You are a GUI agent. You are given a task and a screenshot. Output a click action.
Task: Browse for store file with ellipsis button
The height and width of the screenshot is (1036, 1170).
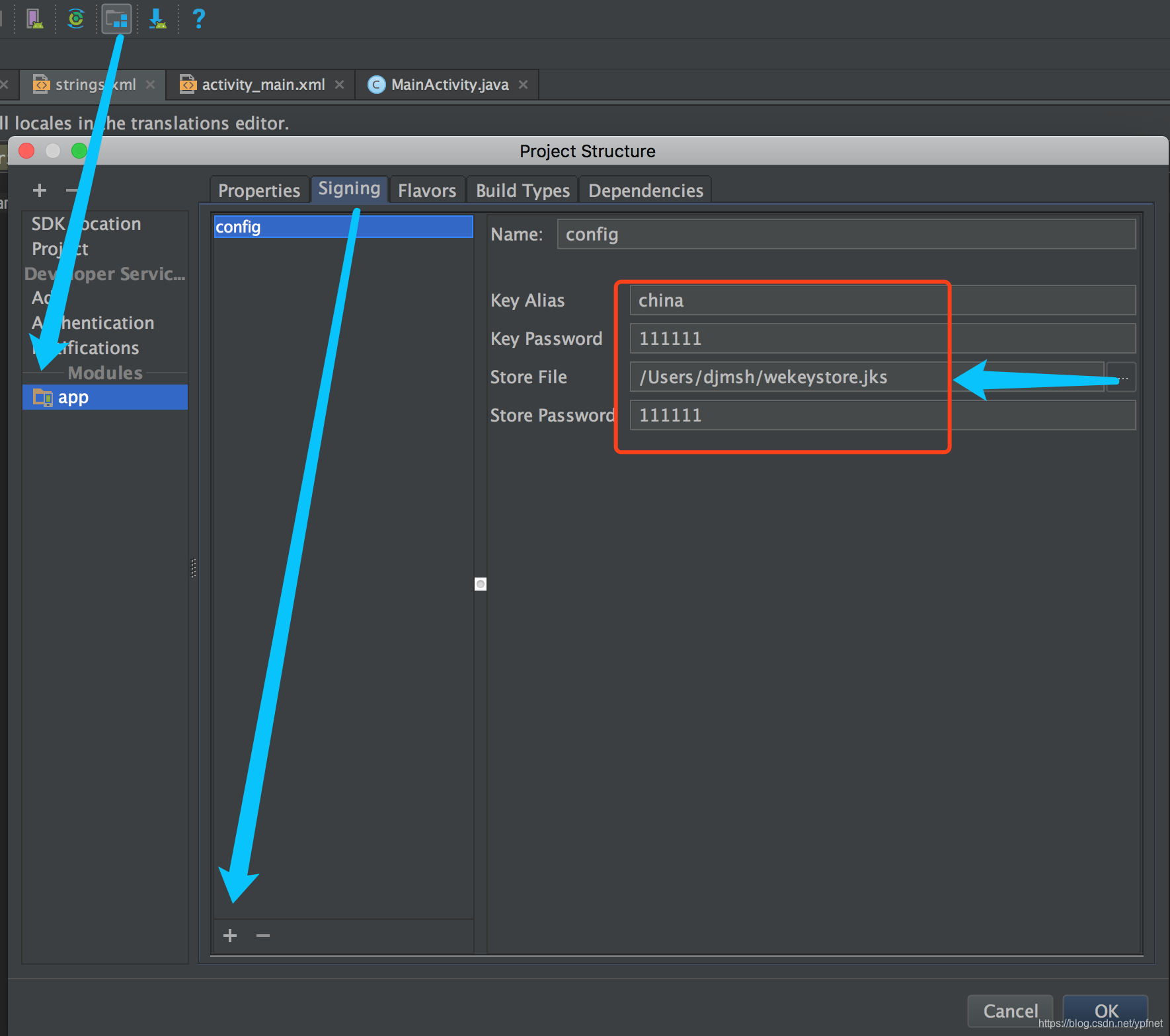coord(1122,377)
